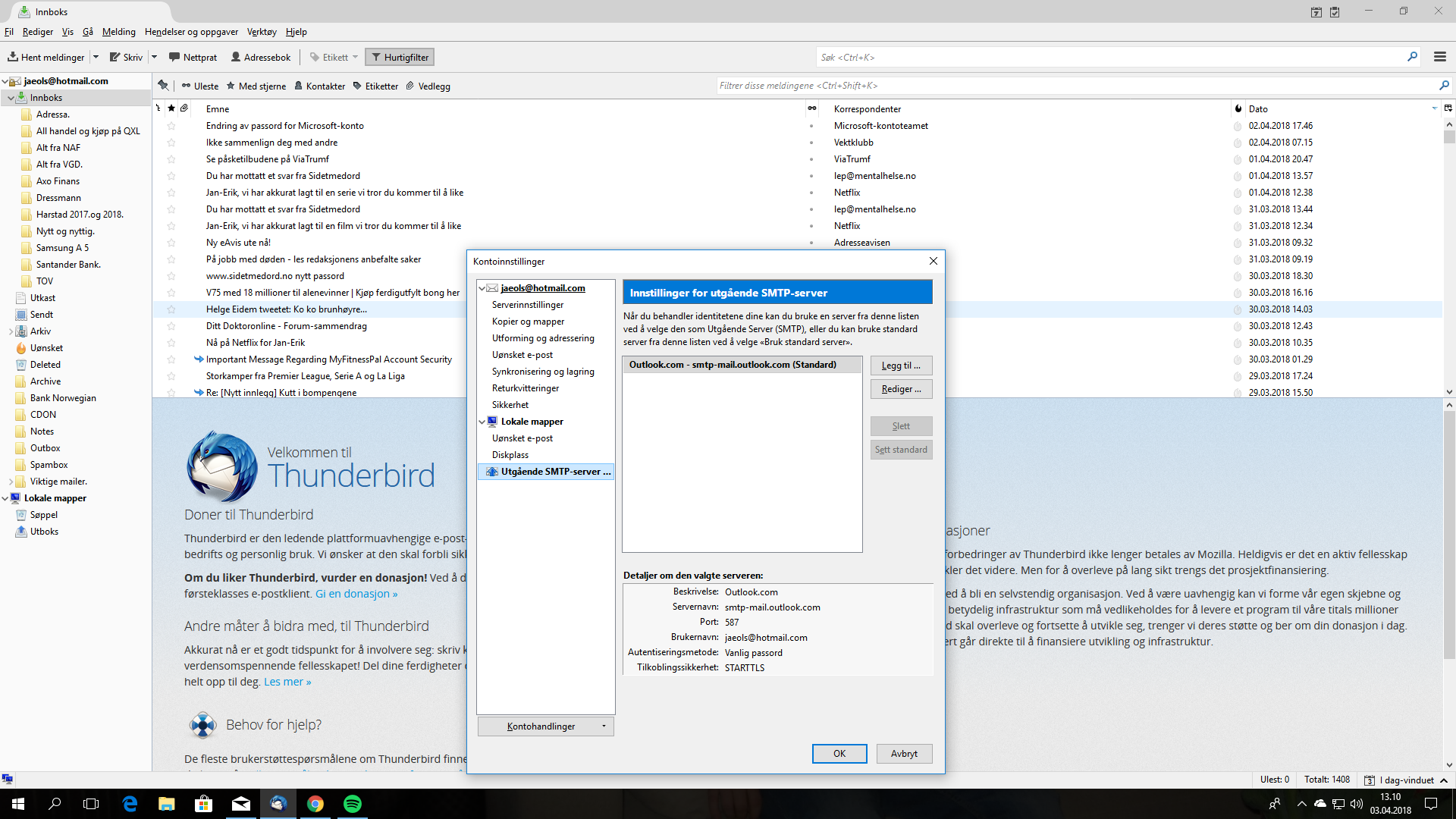Screen dimensions: 1456x819
Task: Open the Kontohandlinger dropdown
Action: coord(546,726)
